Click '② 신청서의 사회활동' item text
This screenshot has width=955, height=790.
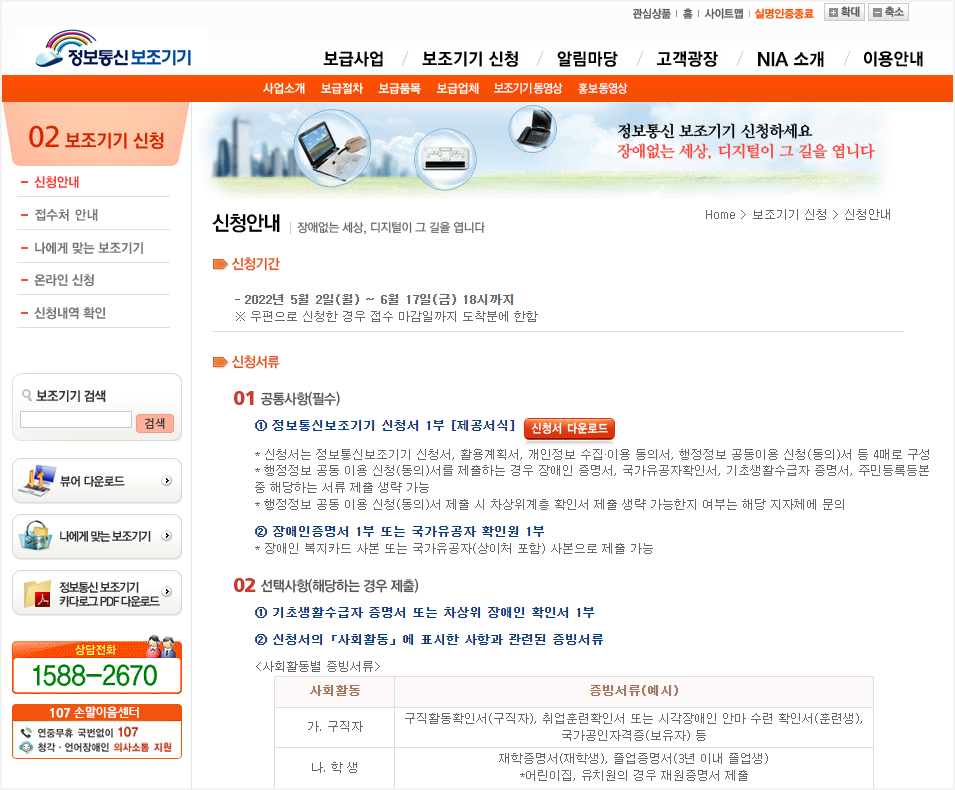pos(429,639)
